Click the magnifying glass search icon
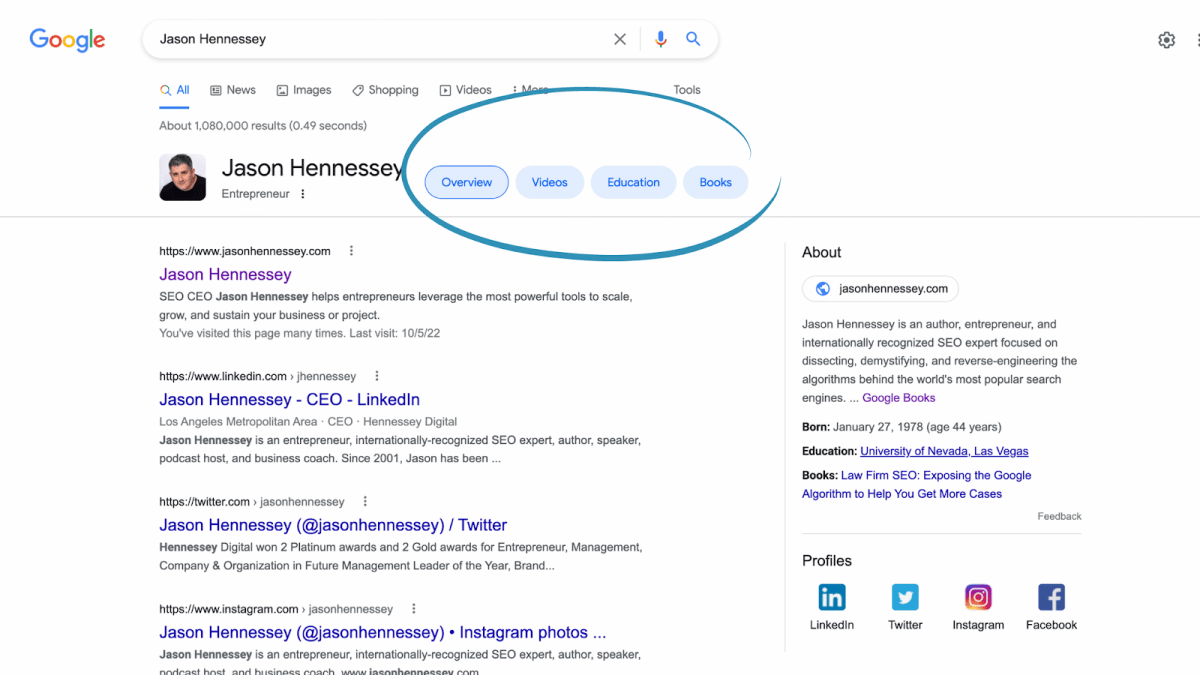This screenshot has width=1200, height=675. (x=693, y=38)
